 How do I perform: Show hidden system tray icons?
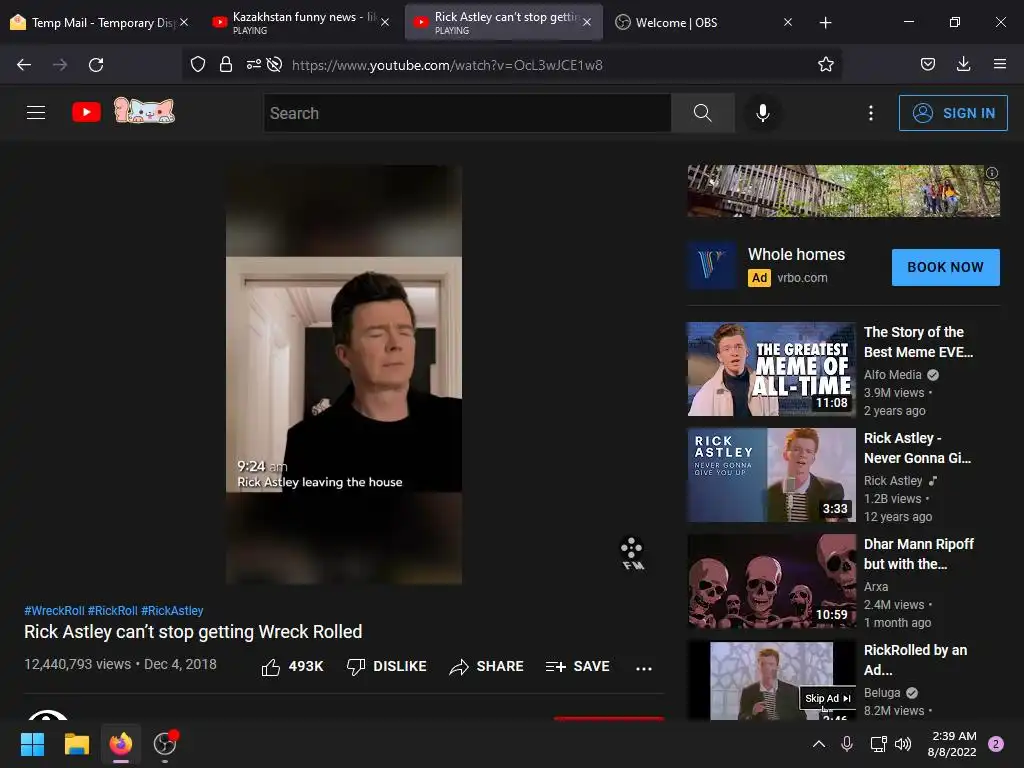818,743
